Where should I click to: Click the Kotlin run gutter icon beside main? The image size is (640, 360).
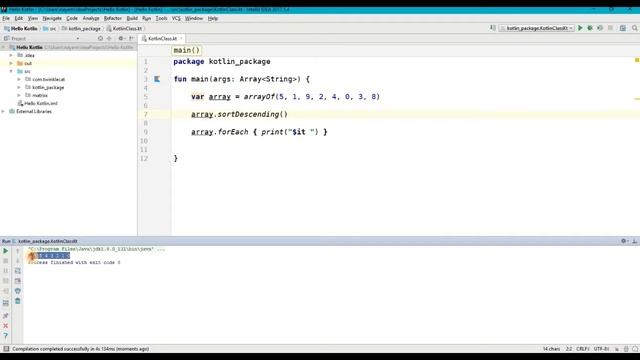157,79
